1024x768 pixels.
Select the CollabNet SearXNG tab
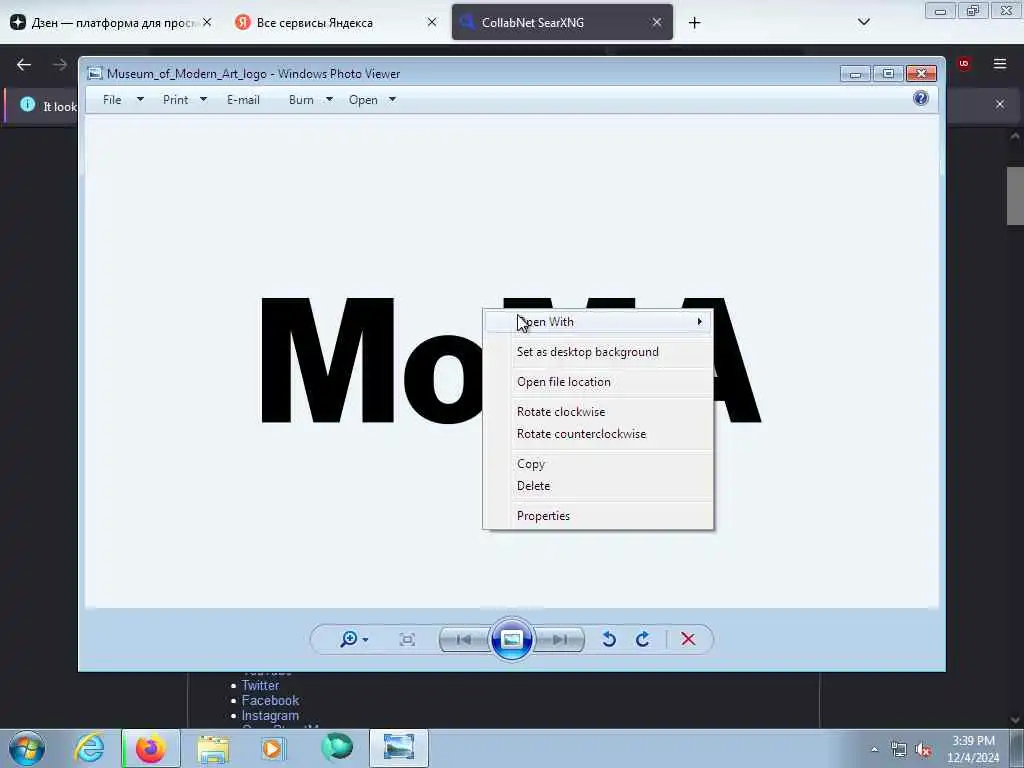click(562, 22)
